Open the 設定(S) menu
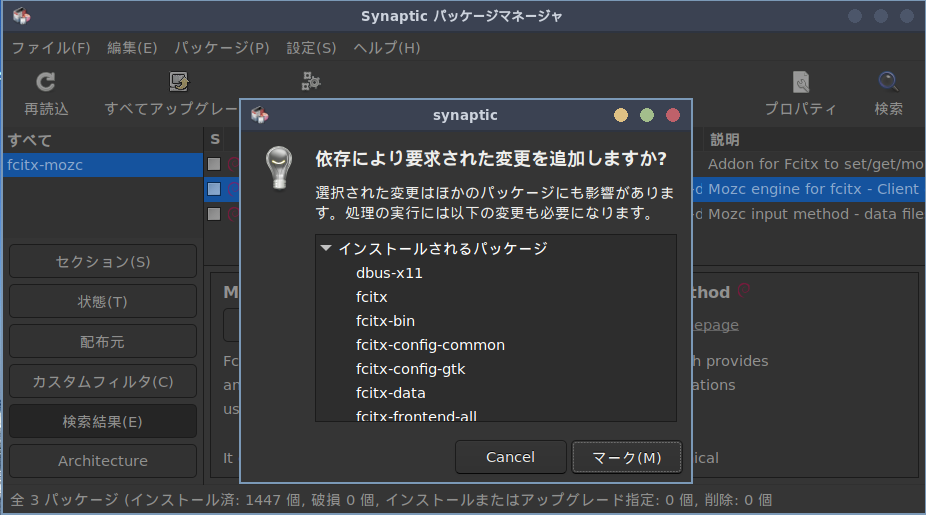Screen dimensions: 926x515 [311, 48]
